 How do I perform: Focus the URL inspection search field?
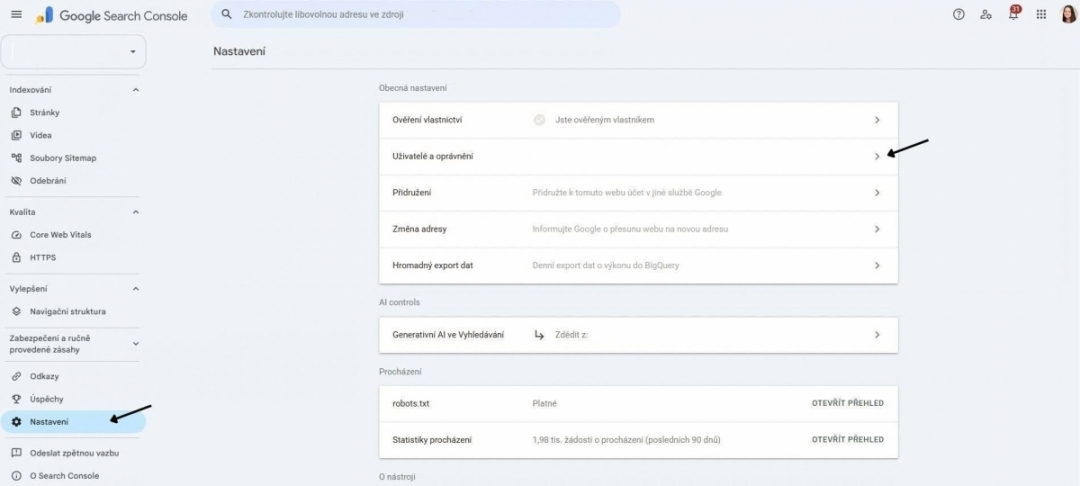(x=416, y=14)
